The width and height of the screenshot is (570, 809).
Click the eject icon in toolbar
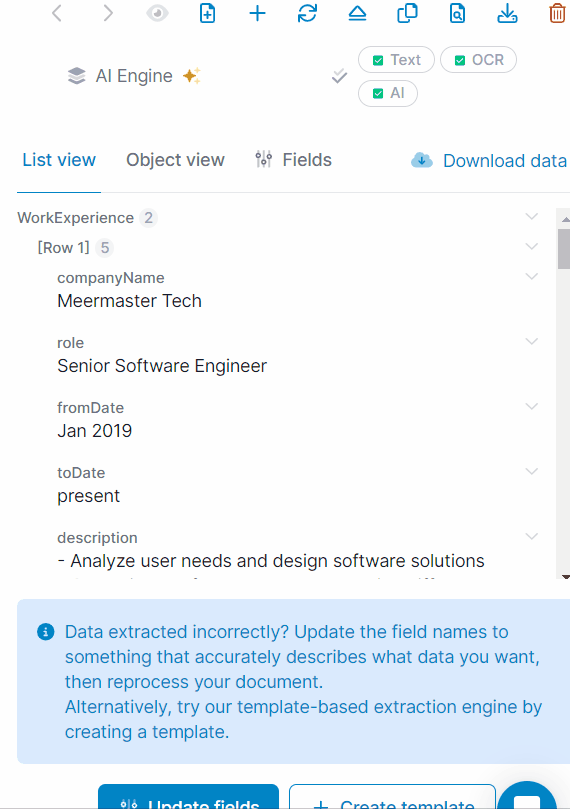click(357, 13)
